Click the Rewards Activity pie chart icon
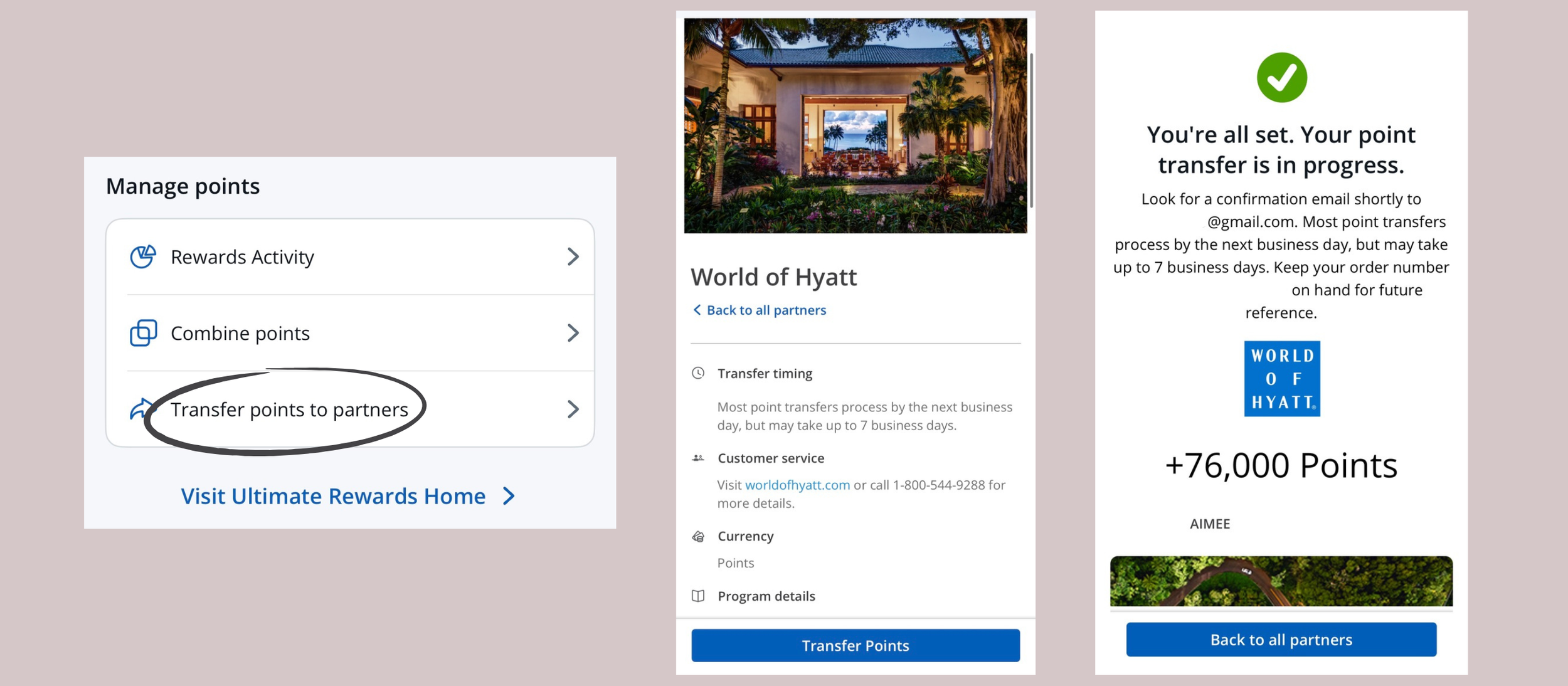 pyautogui.click(x=142, y=256)
